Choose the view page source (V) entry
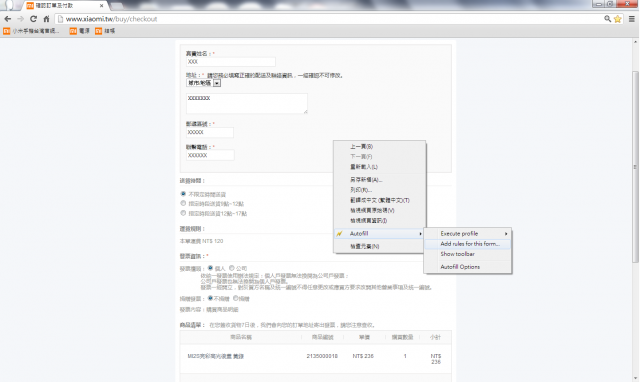This screenshot has height=382, width=640. point(380,210)
